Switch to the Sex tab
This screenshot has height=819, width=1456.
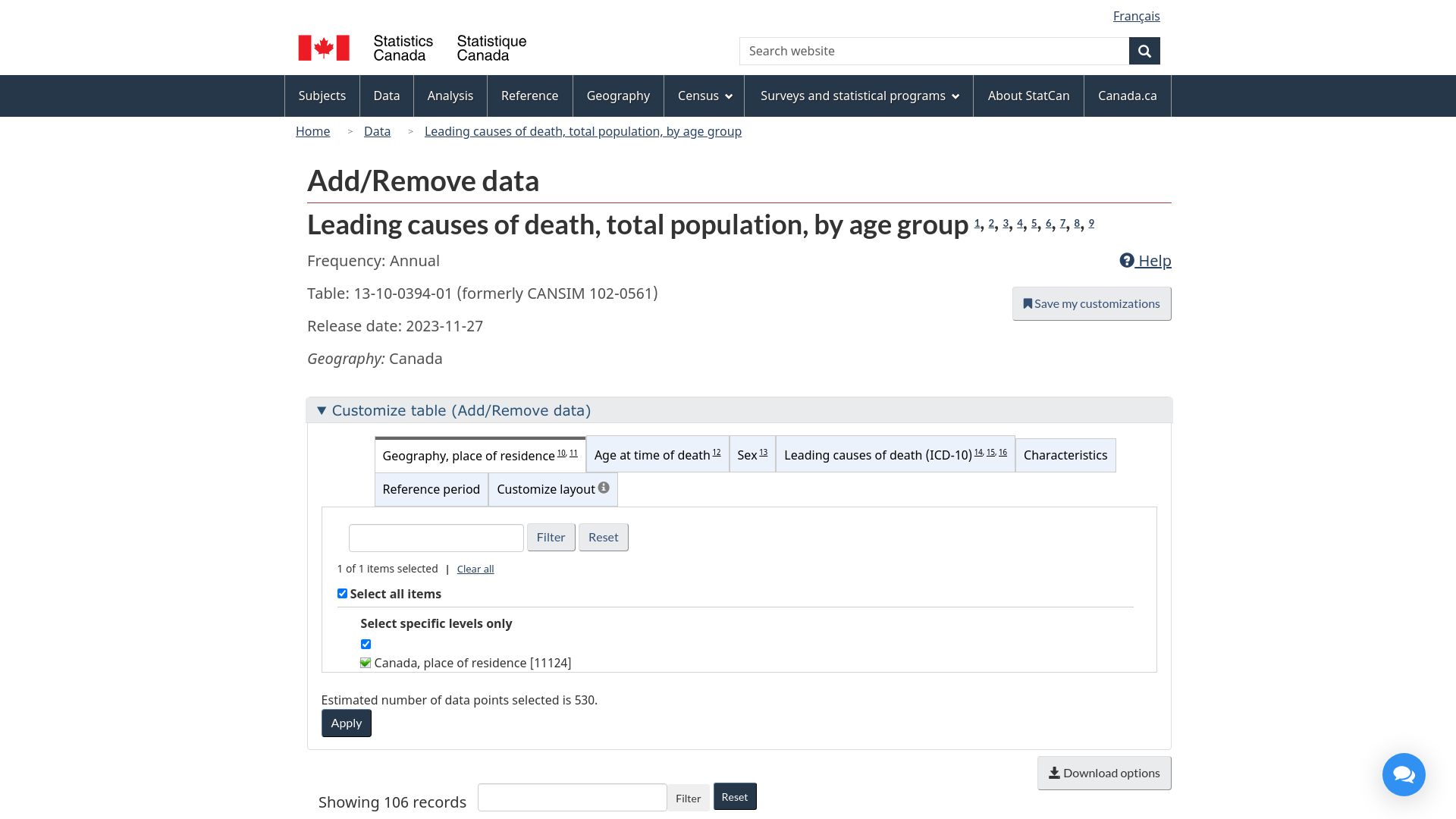click(752, 455)
